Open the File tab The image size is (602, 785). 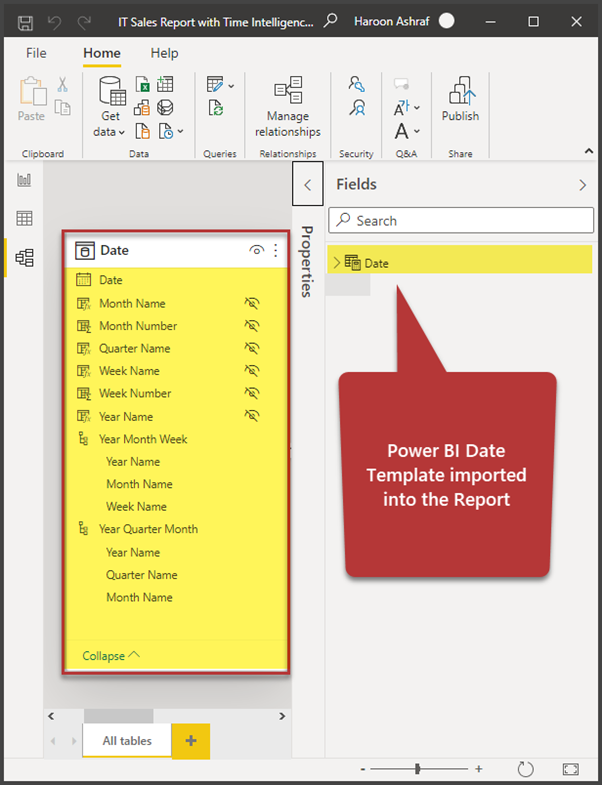pyautogui.click(x=36, y=53)
